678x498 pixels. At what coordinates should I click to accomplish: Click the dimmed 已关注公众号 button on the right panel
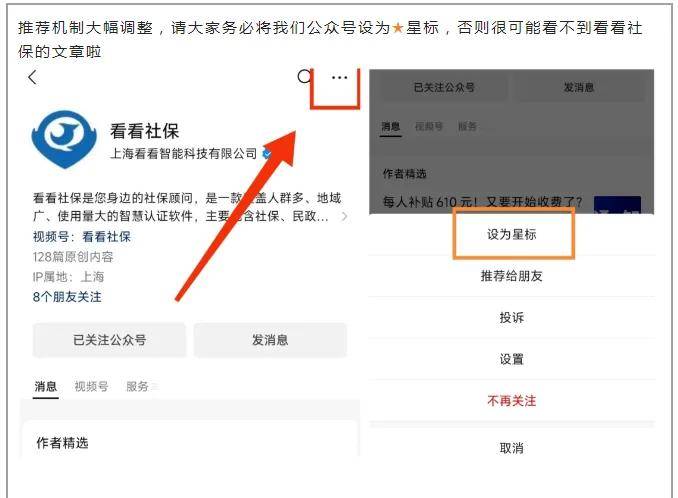click(x=444, y=88)
